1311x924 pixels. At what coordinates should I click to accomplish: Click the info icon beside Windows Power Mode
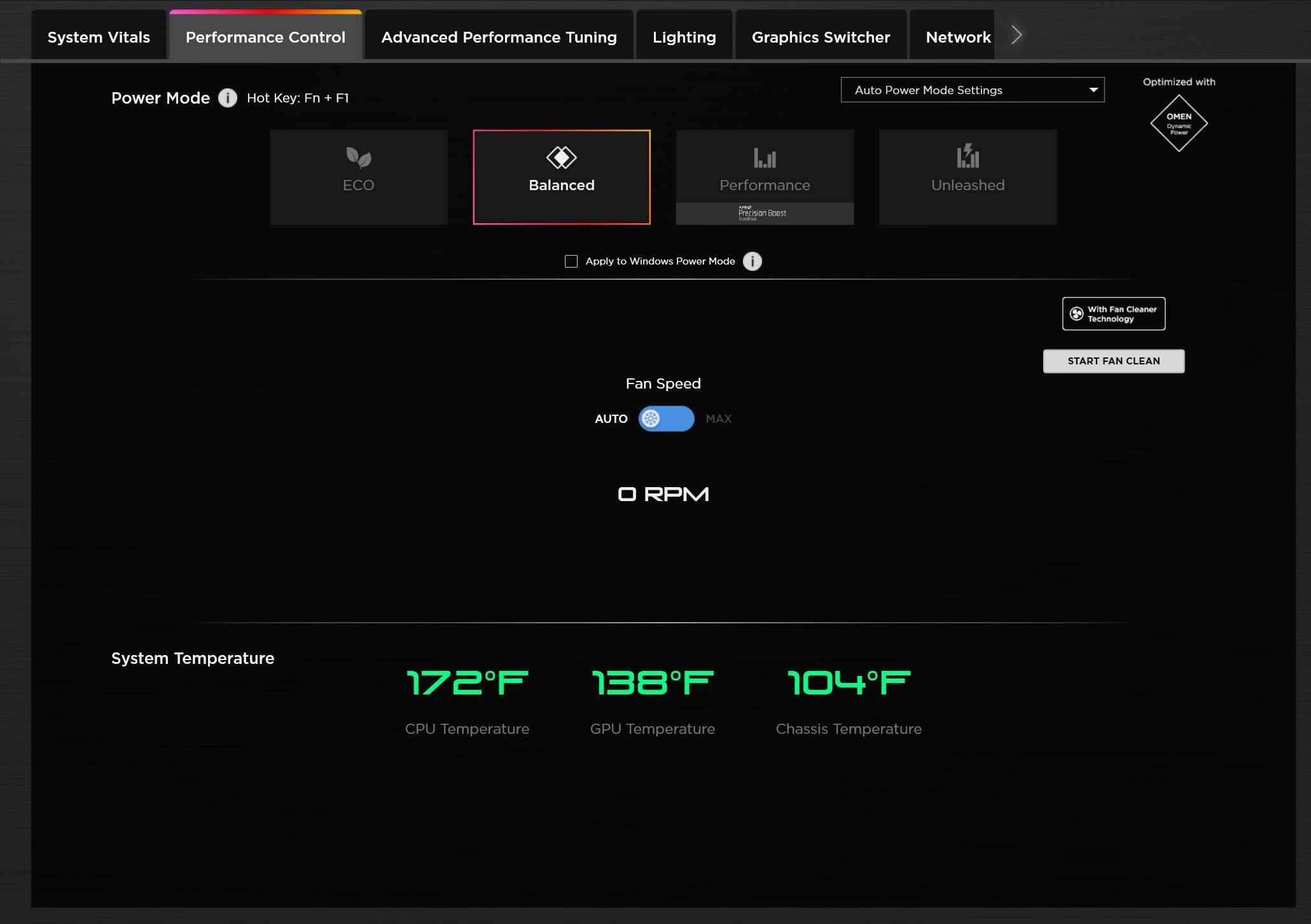(752, 261)
